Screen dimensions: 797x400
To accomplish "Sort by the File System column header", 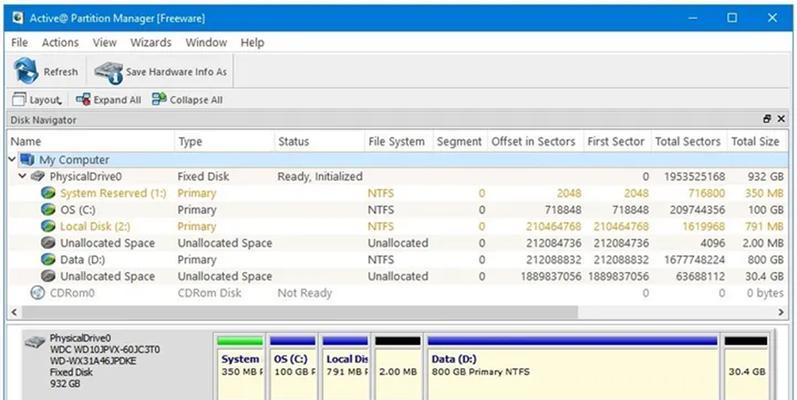I will pyautogui.click(x=398, y=142).
